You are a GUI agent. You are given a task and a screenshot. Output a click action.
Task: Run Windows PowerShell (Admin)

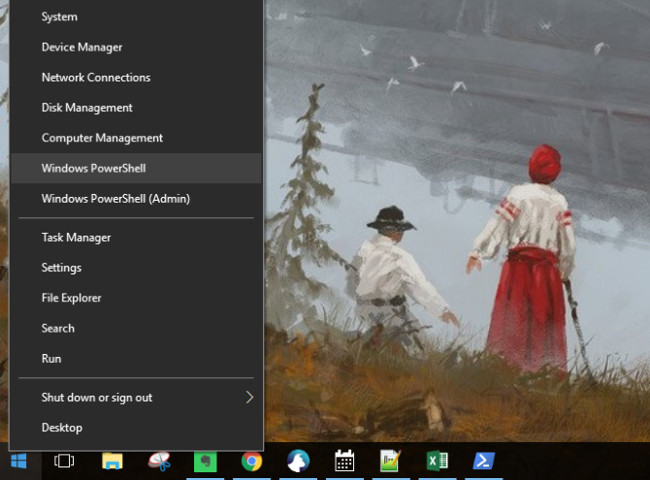point(136,198)
